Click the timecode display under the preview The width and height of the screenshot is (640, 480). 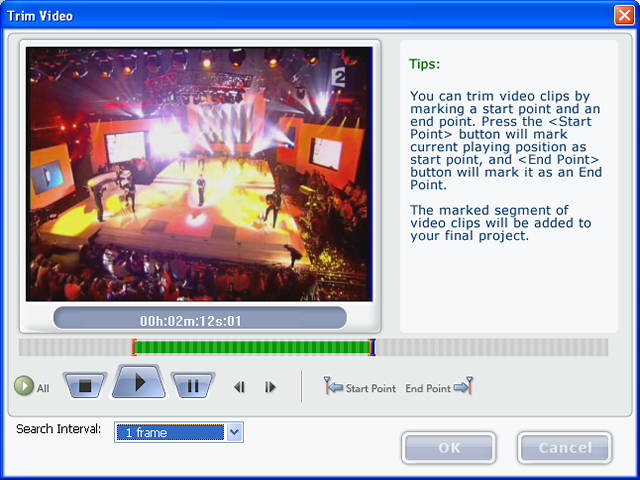click(199, 320)
